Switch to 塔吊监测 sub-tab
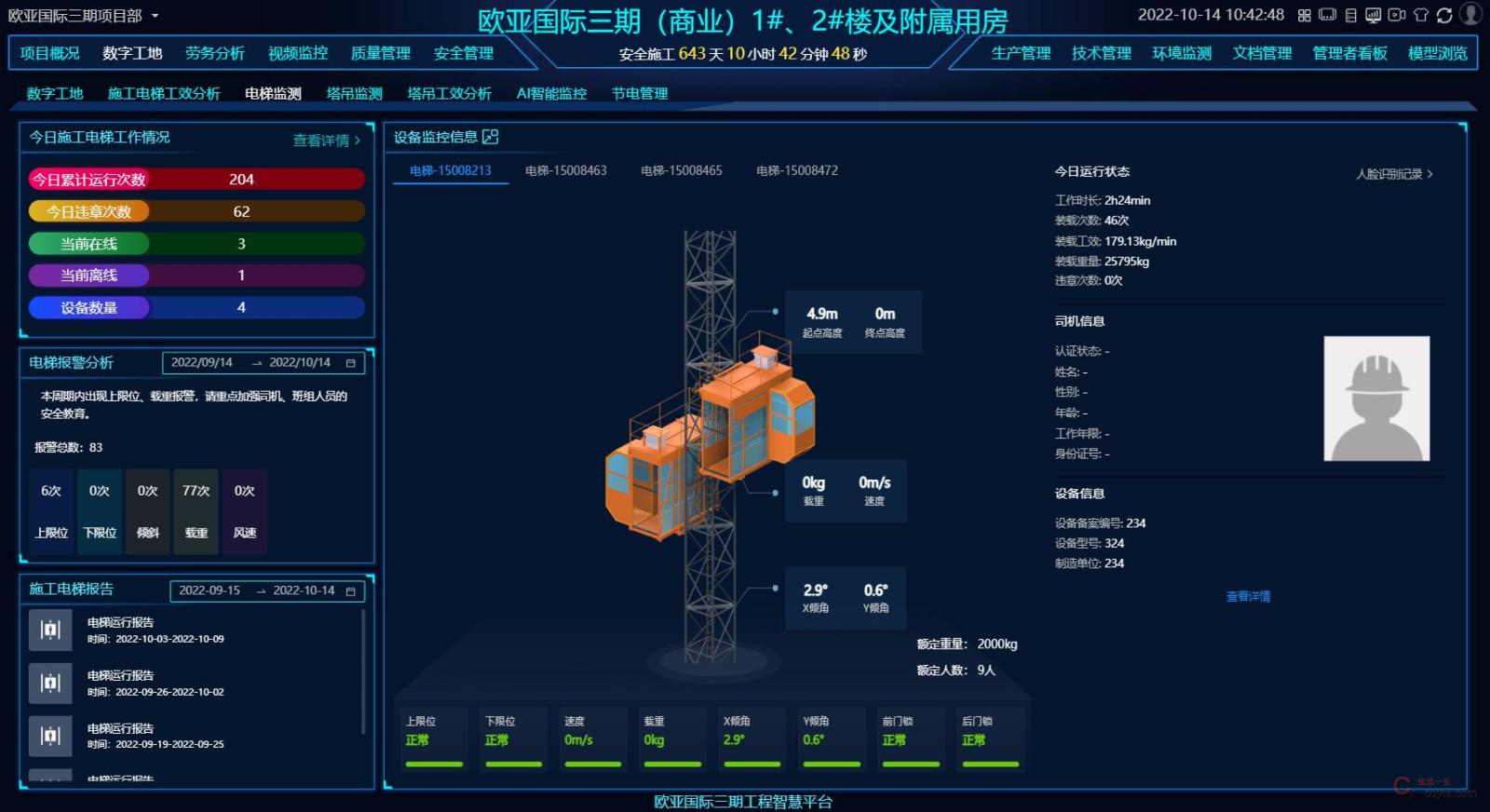 [355, 93]
